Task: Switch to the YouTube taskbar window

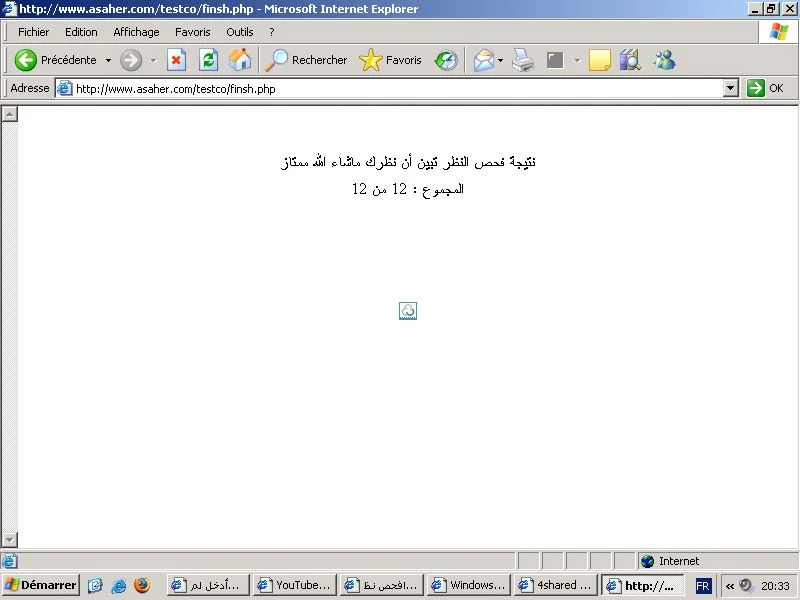Action: (x=293, y=585)
